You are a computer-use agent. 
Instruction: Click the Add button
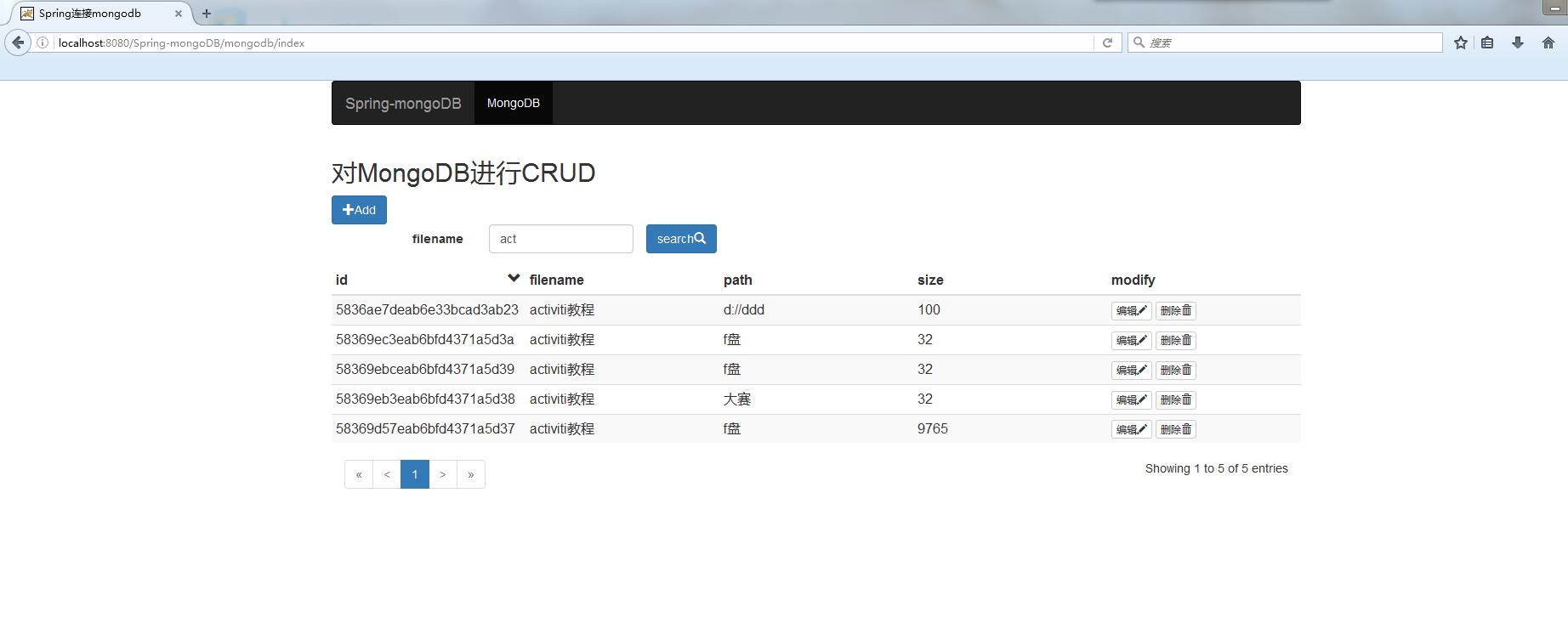click(359, 210)
